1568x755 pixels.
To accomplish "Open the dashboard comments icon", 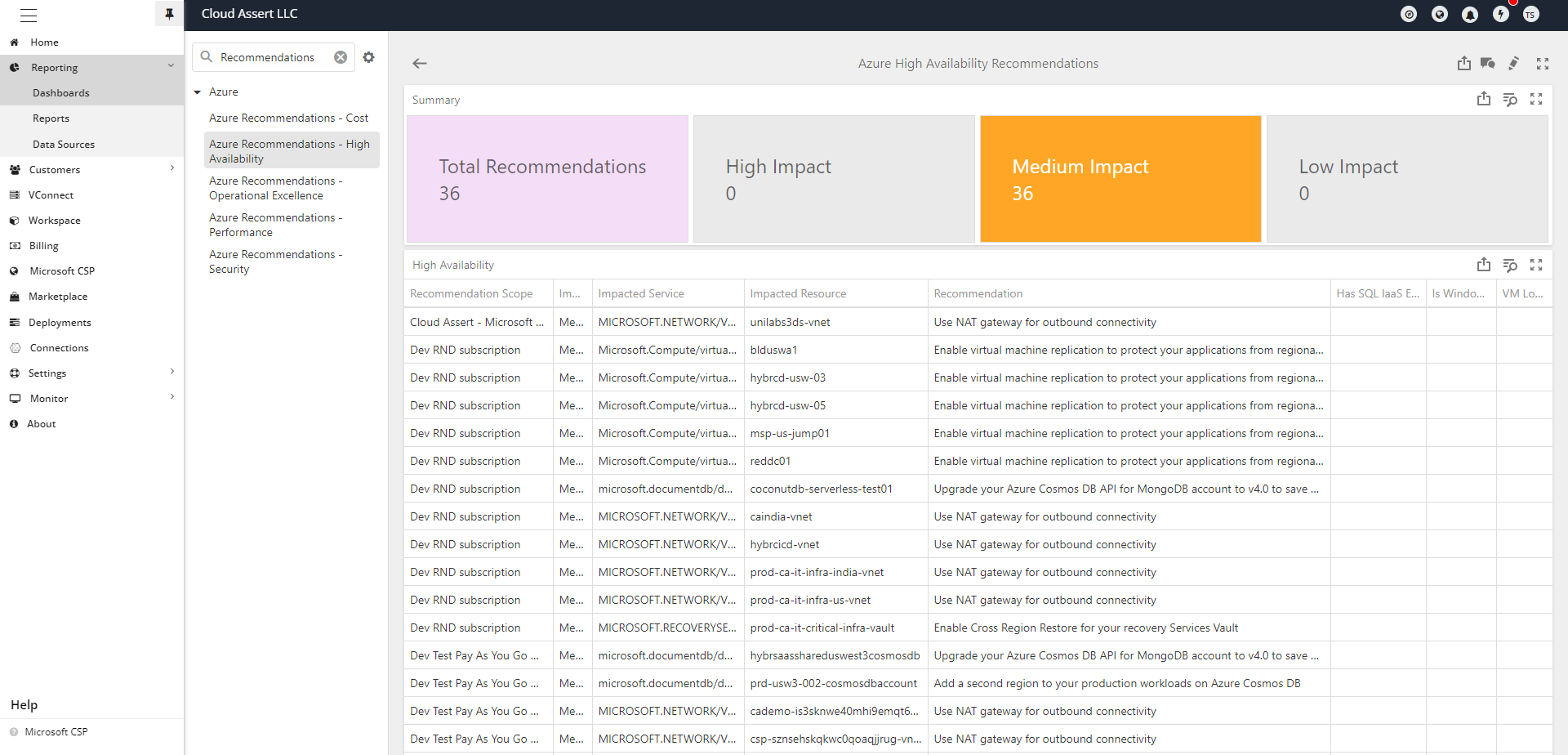I will coord(1487,64).
